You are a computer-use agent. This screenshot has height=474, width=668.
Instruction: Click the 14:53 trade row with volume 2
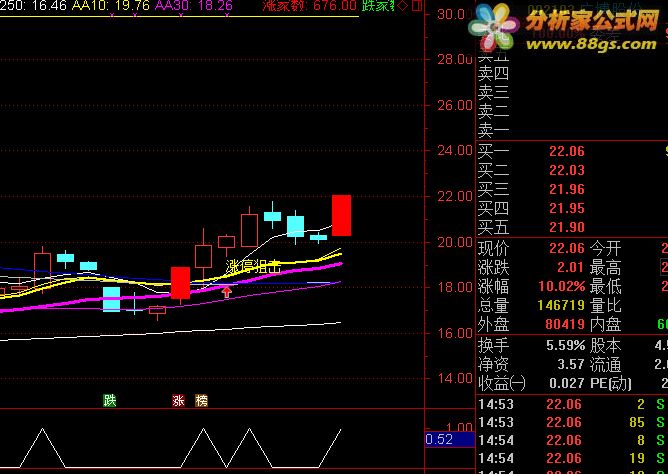pyautogui.click(x=572, y=404)
